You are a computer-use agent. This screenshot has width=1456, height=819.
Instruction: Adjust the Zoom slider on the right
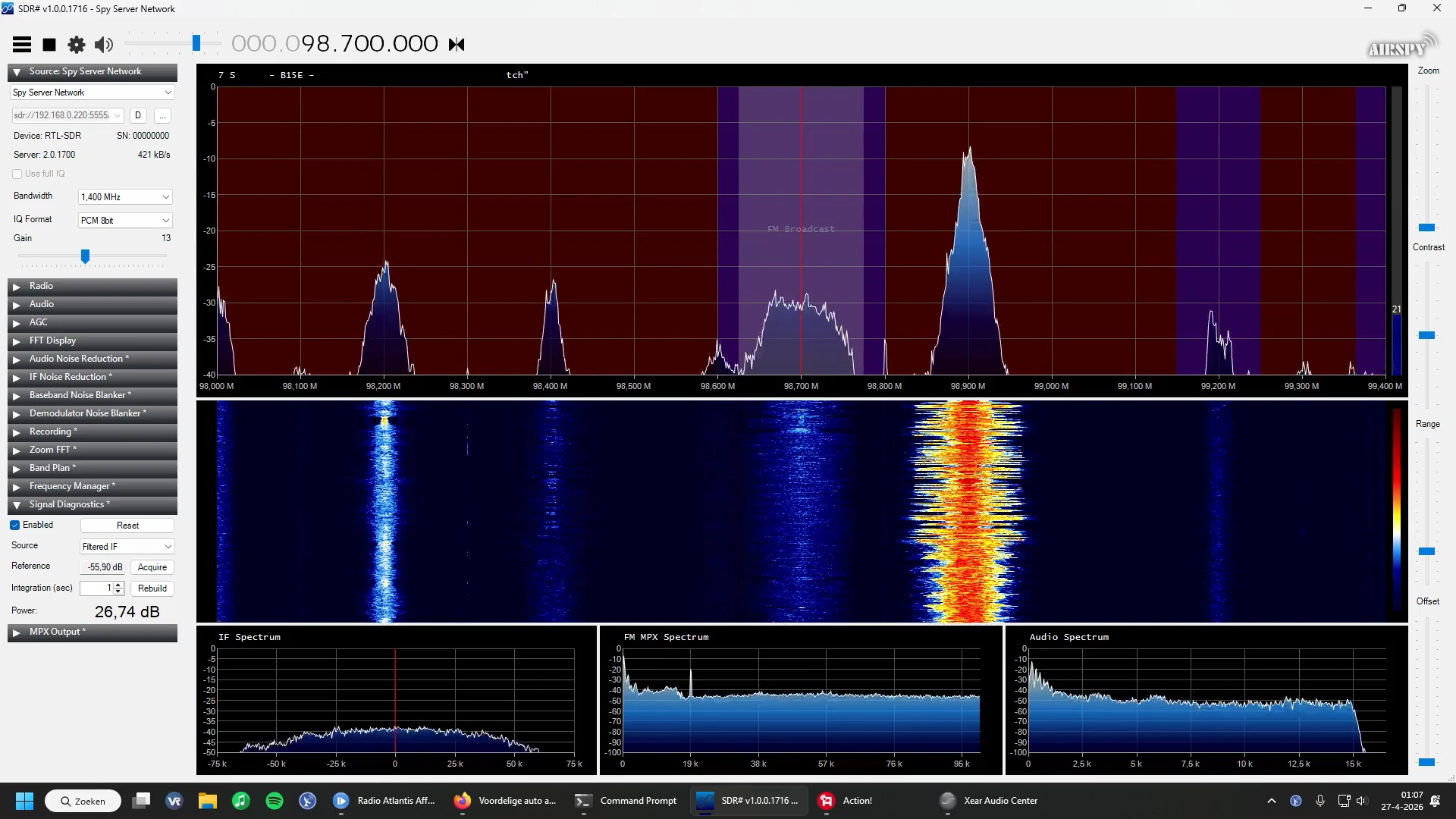pos(1426,227)
